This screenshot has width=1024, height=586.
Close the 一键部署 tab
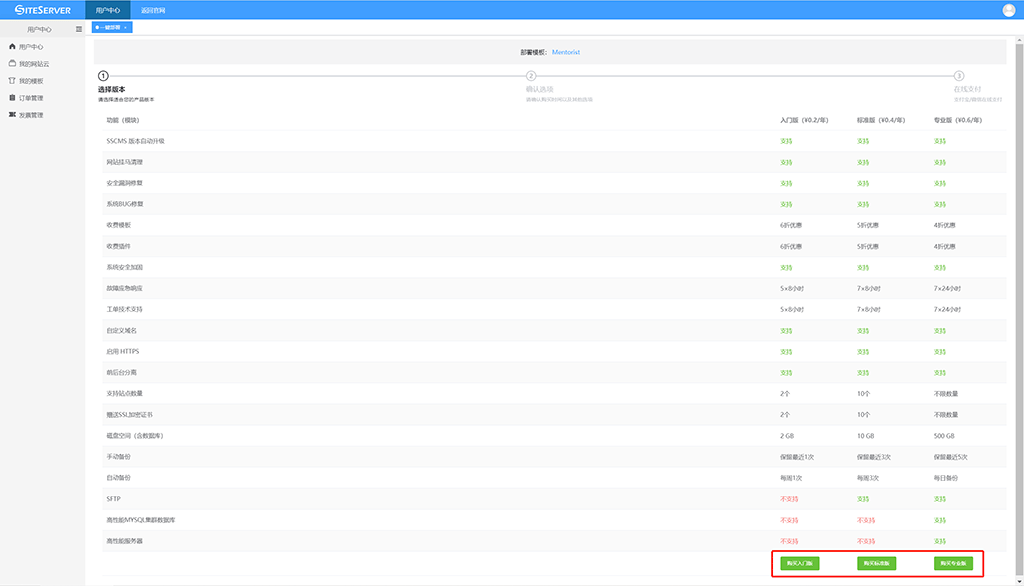point(126,28)
